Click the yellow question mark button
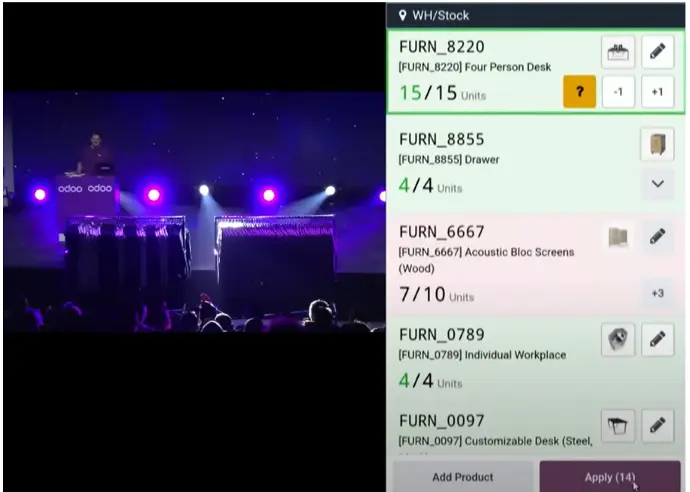The height and width of the screenshot is (492, 690). (580, 92)
